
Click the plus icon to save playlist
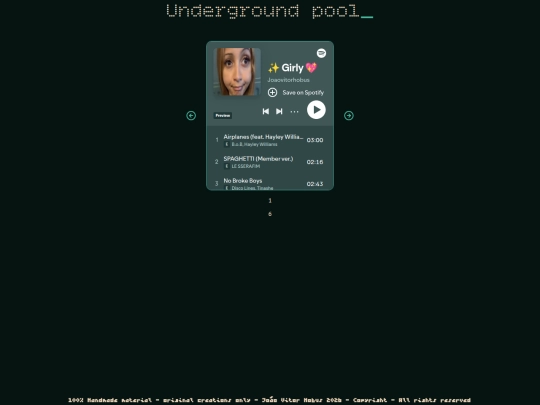[x=272, y=92]
